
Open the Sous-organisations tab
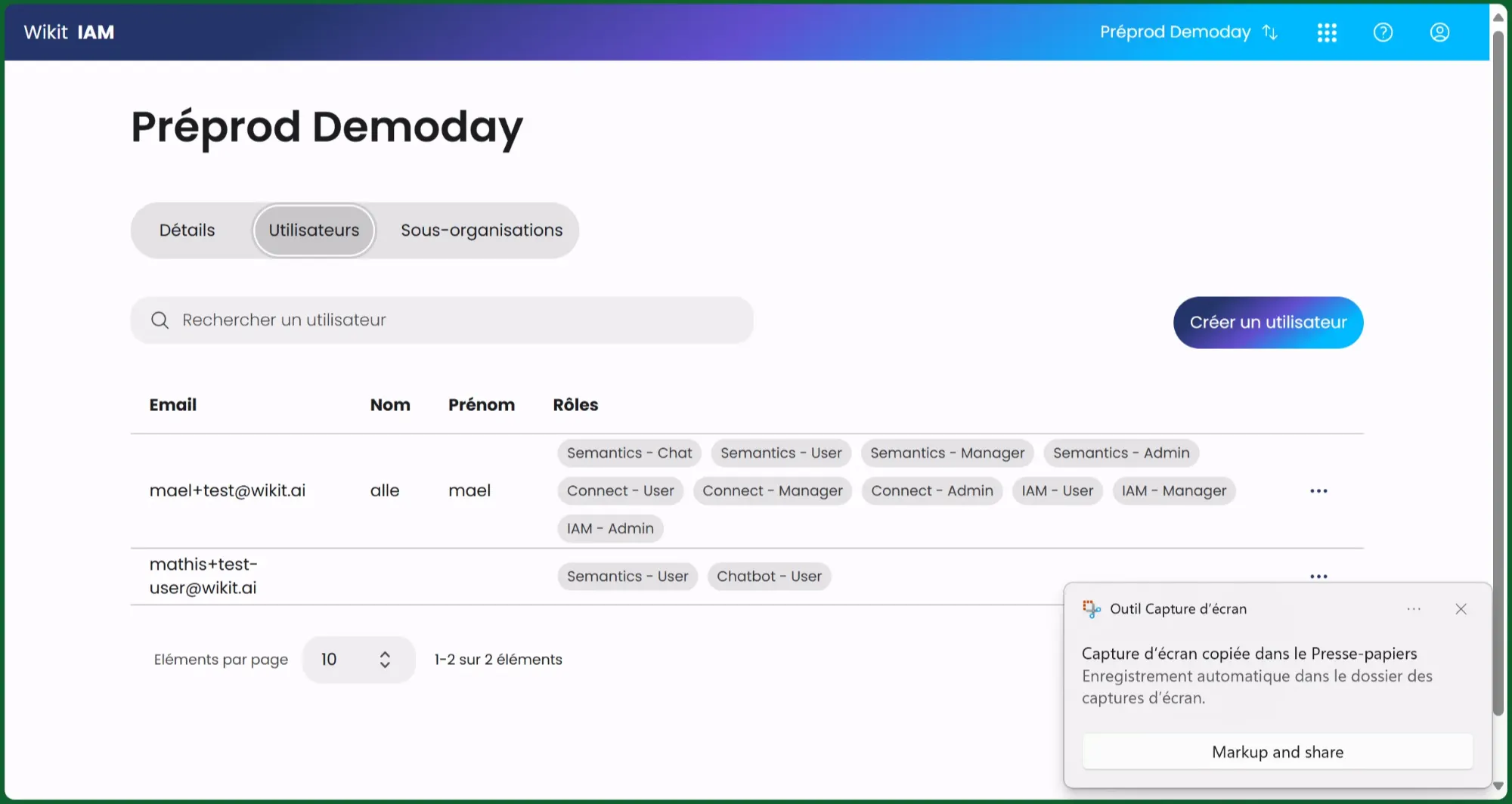[482, 230]
